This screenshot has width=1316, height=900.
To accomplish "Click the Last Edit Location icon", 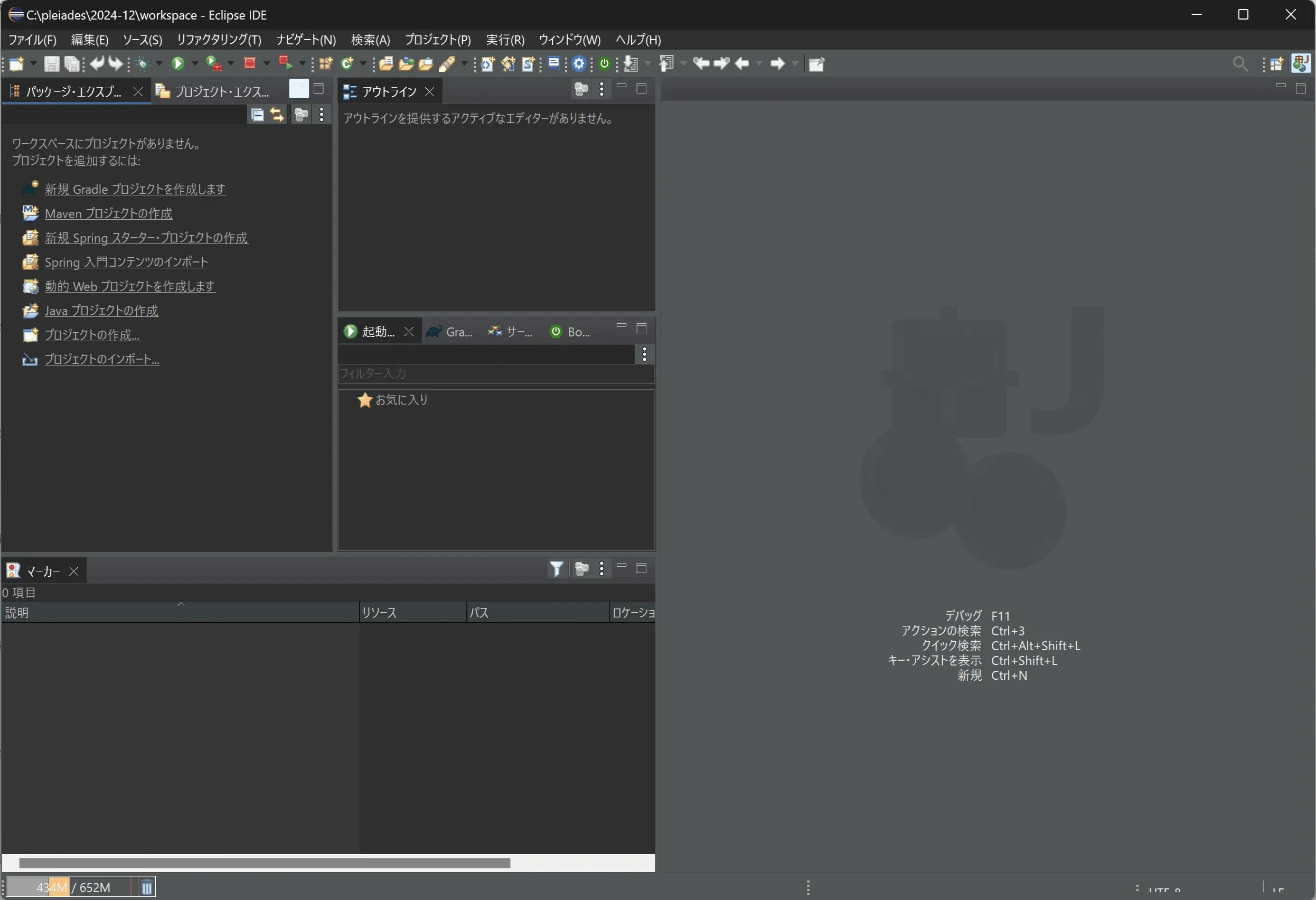I will coord(701,63).
